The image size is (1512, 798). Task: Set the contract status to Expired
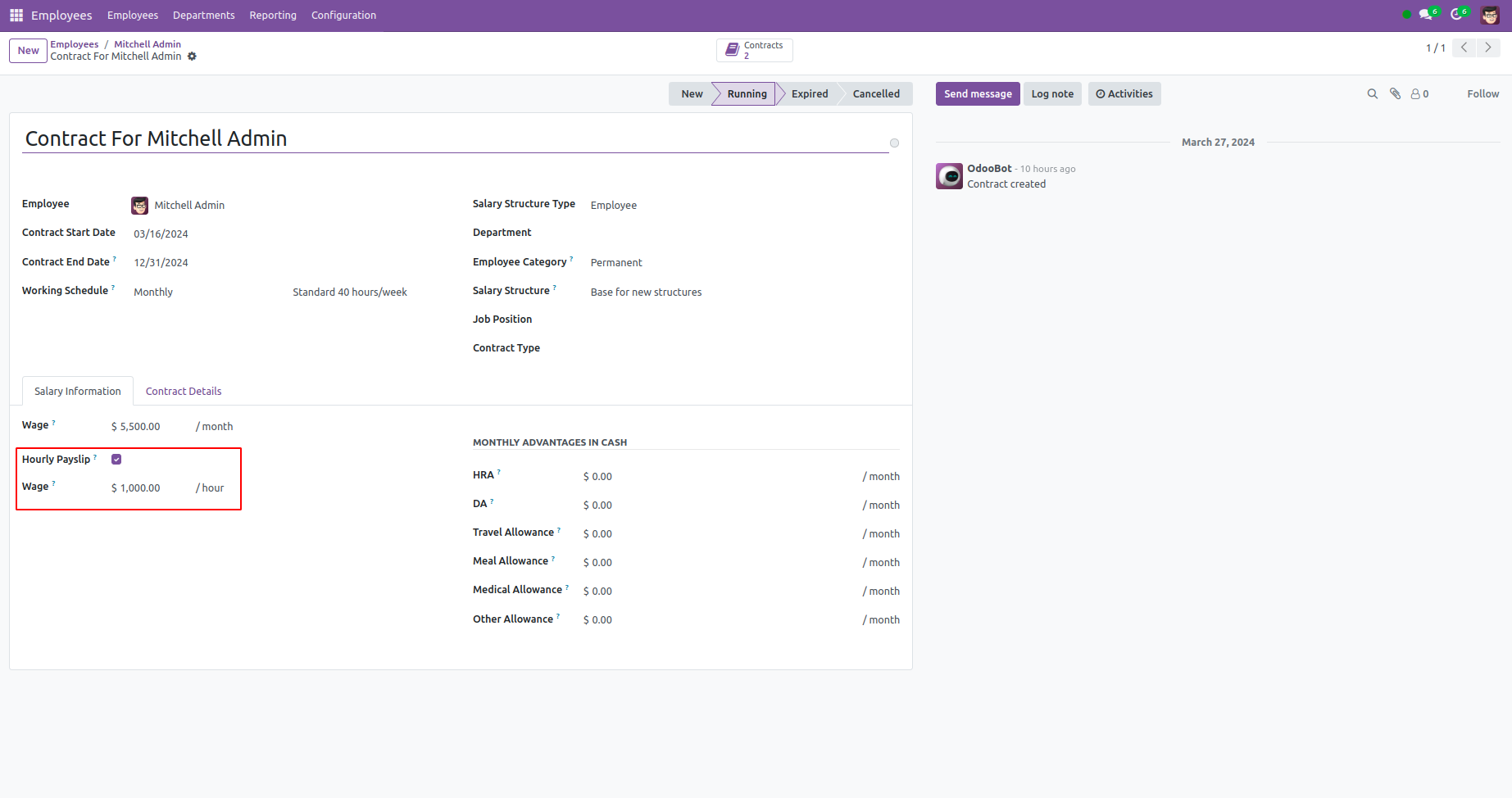pos(810,94)
